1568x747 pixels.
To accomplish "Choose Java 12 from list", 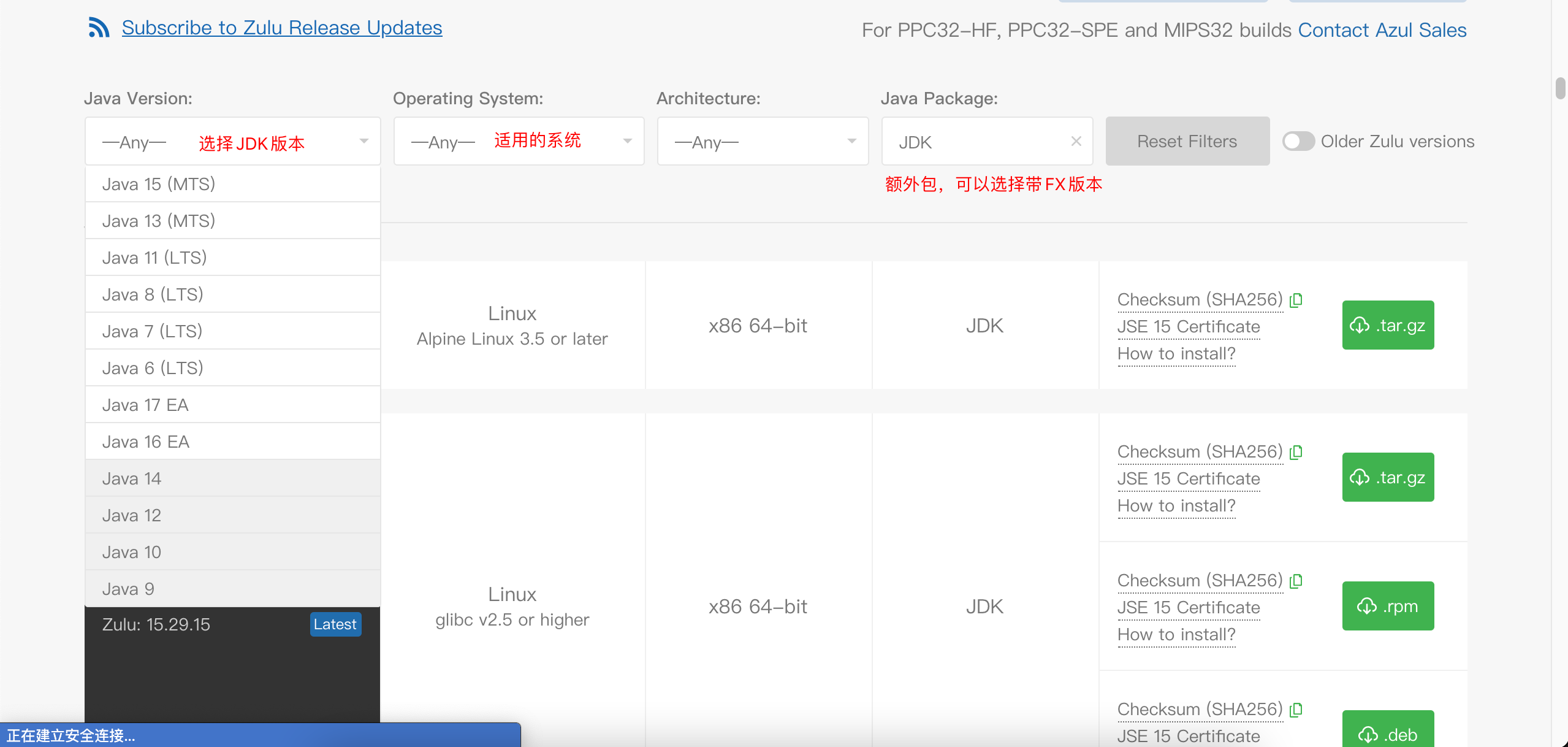I will point(233,515).
